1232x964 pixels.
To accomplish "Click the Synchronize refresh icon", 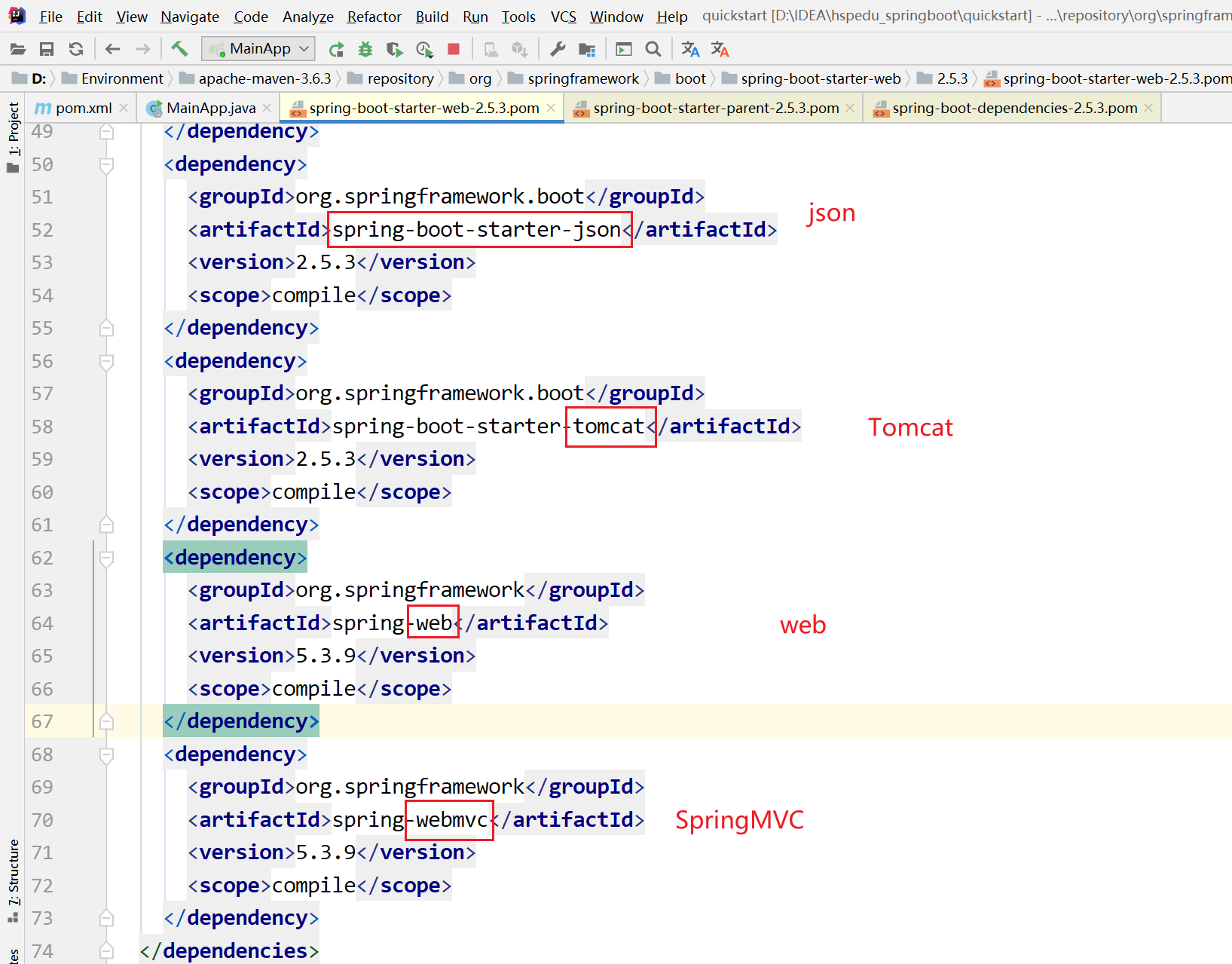I will (x=76, y=50).
